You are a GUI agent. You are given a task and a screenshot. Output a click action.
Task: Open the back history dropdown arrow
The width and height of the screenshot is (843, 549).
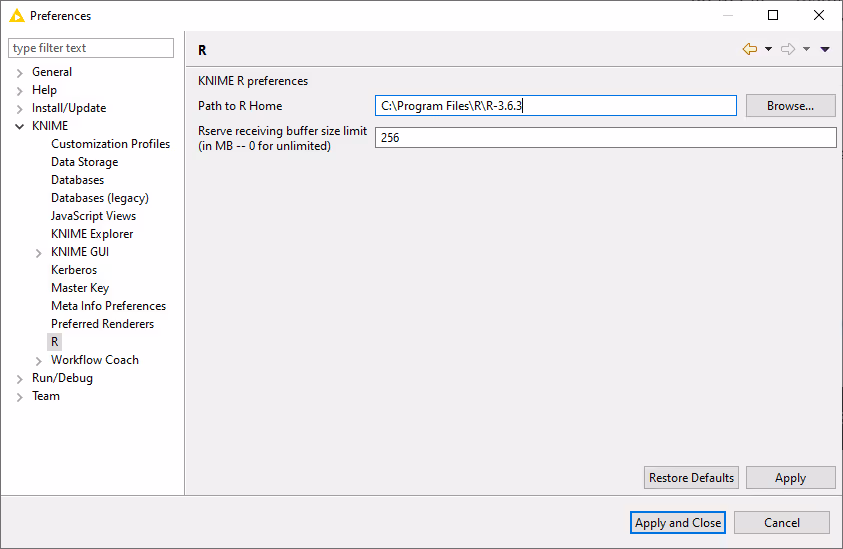click(x=768, y=49)
